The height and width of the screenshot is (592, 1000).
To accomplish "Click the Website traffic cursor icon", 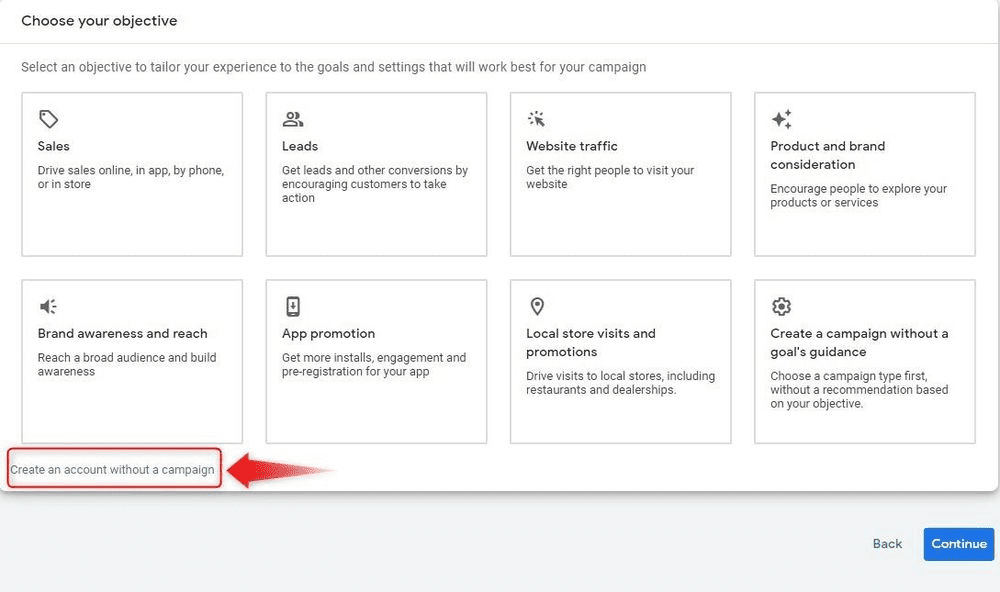I will (537, 120).
